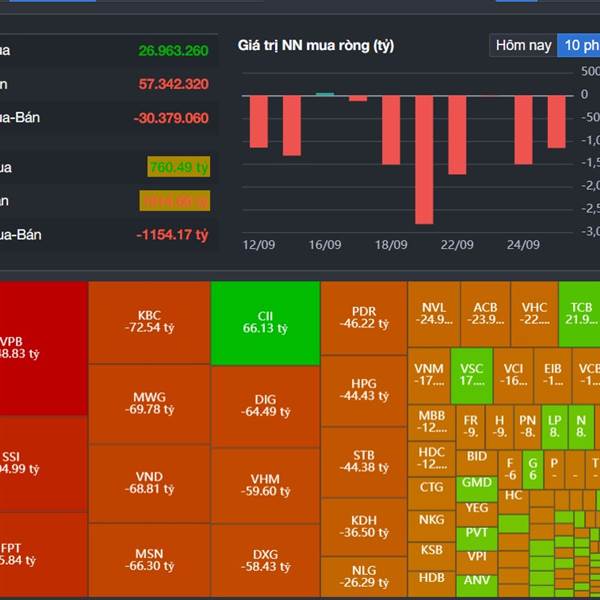Open the green VSC tile
600x600 pixels.
coord(472,376)
